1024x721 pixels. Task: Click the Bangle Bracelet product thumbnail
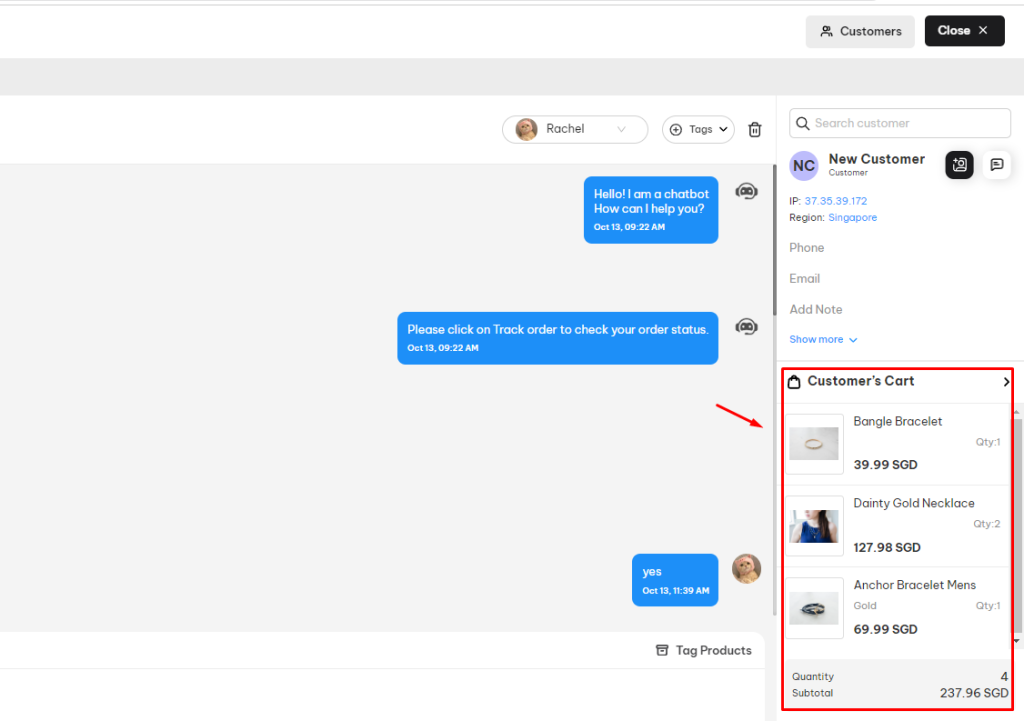click(x=814, y=444)
